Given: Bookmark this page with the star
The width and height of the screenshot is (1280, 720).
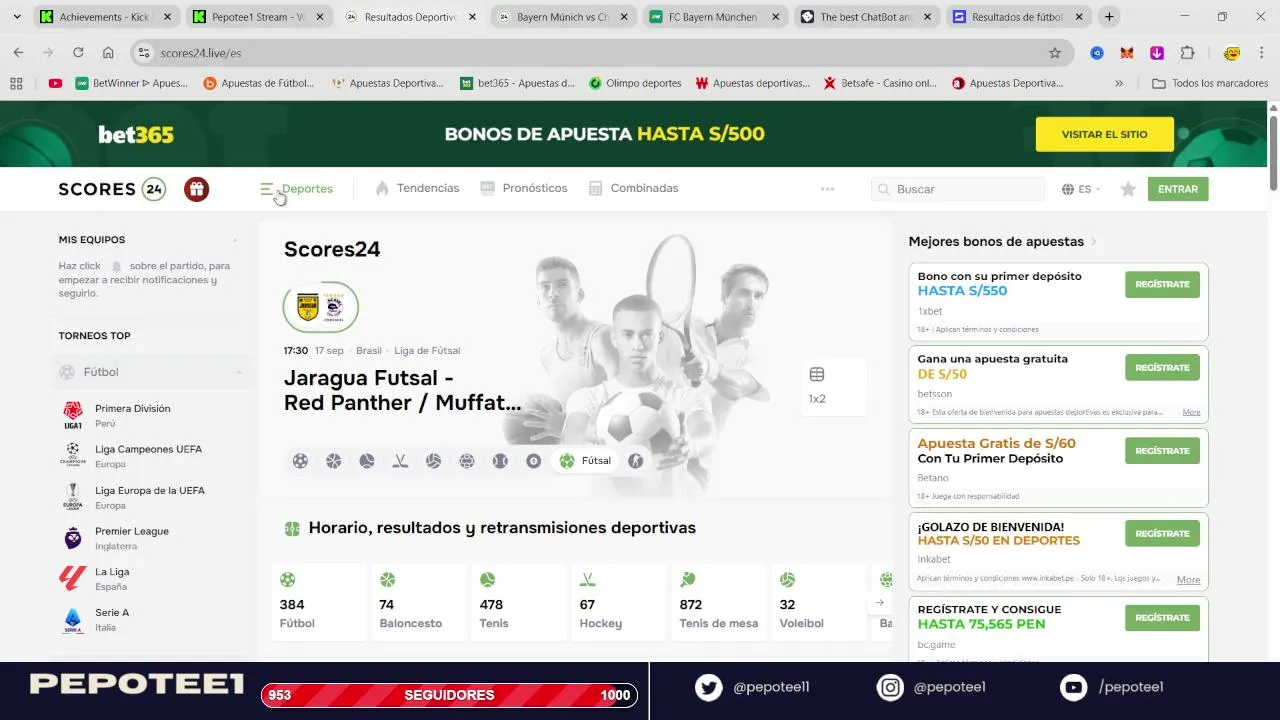Looking at the screenshot, I should (1054, 53).
